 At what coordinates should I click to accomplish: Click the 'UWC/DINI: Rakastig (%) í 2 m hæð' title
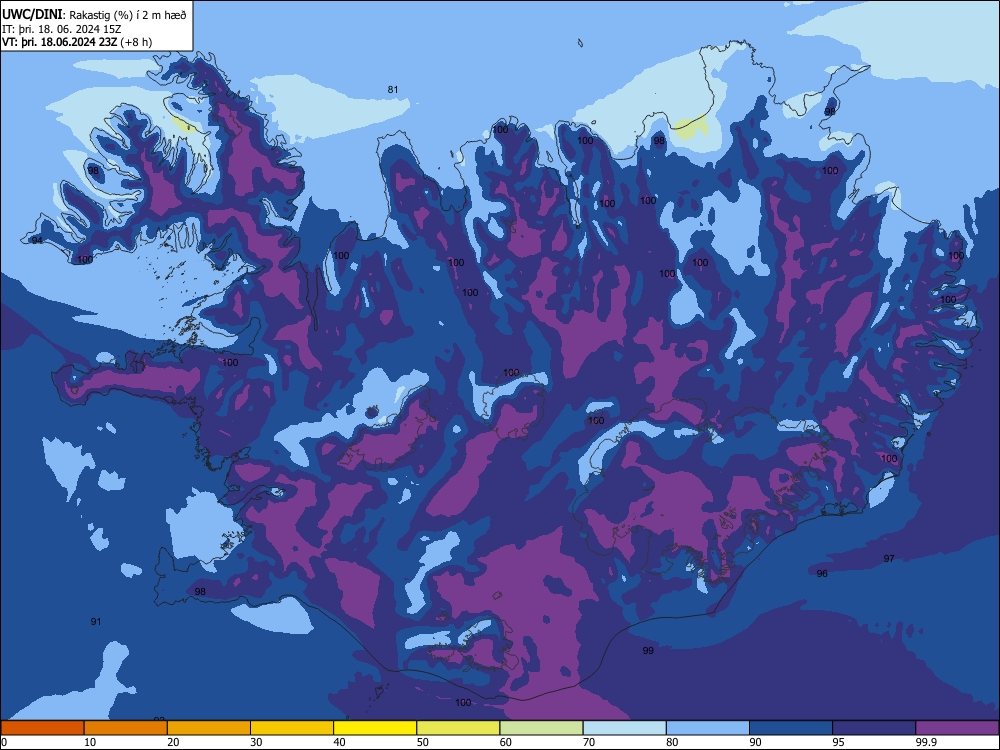click(x=94, y=15)
